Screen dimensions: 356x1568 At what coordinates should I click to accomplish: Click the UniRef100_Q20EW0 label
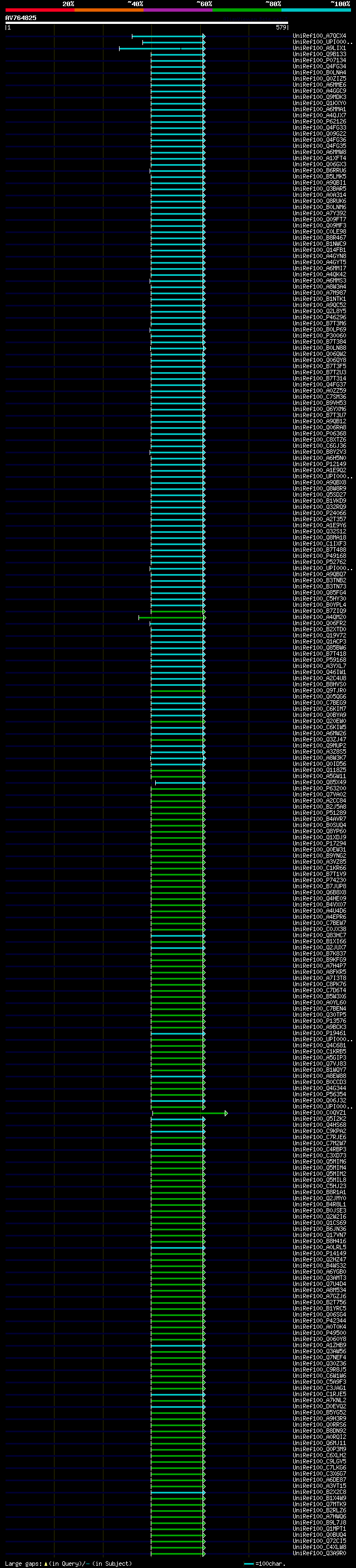tap(319, 721)
